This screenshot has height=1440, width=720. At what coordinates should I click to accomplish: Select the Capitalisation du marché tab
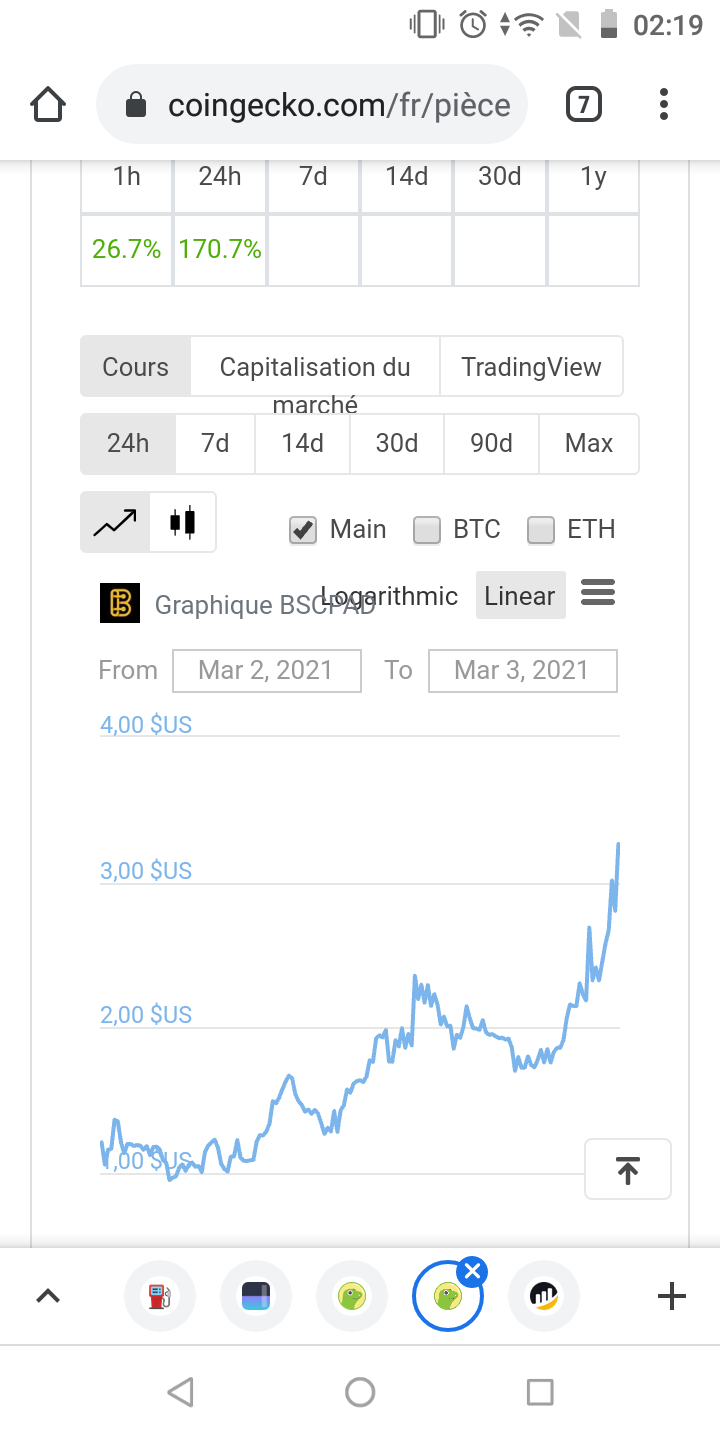pyautogui.click(x=315, y=367)
